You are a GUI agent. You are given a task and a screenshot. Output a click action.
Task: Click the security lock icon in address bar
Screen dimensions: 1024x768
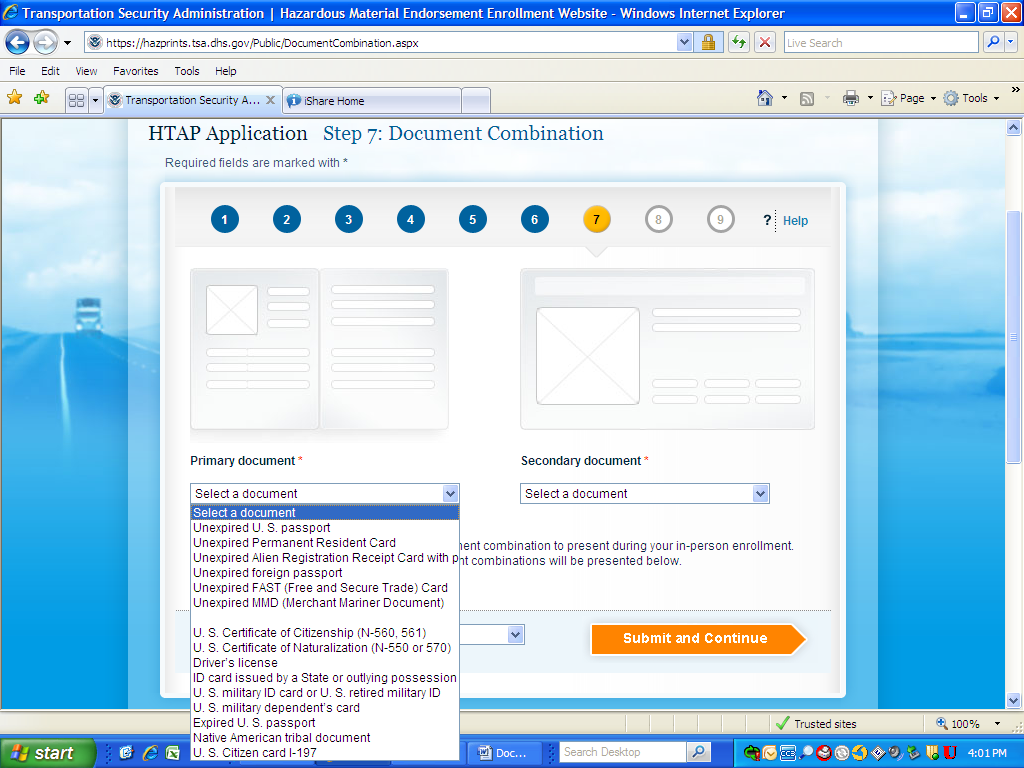click(x=708, y=43)
